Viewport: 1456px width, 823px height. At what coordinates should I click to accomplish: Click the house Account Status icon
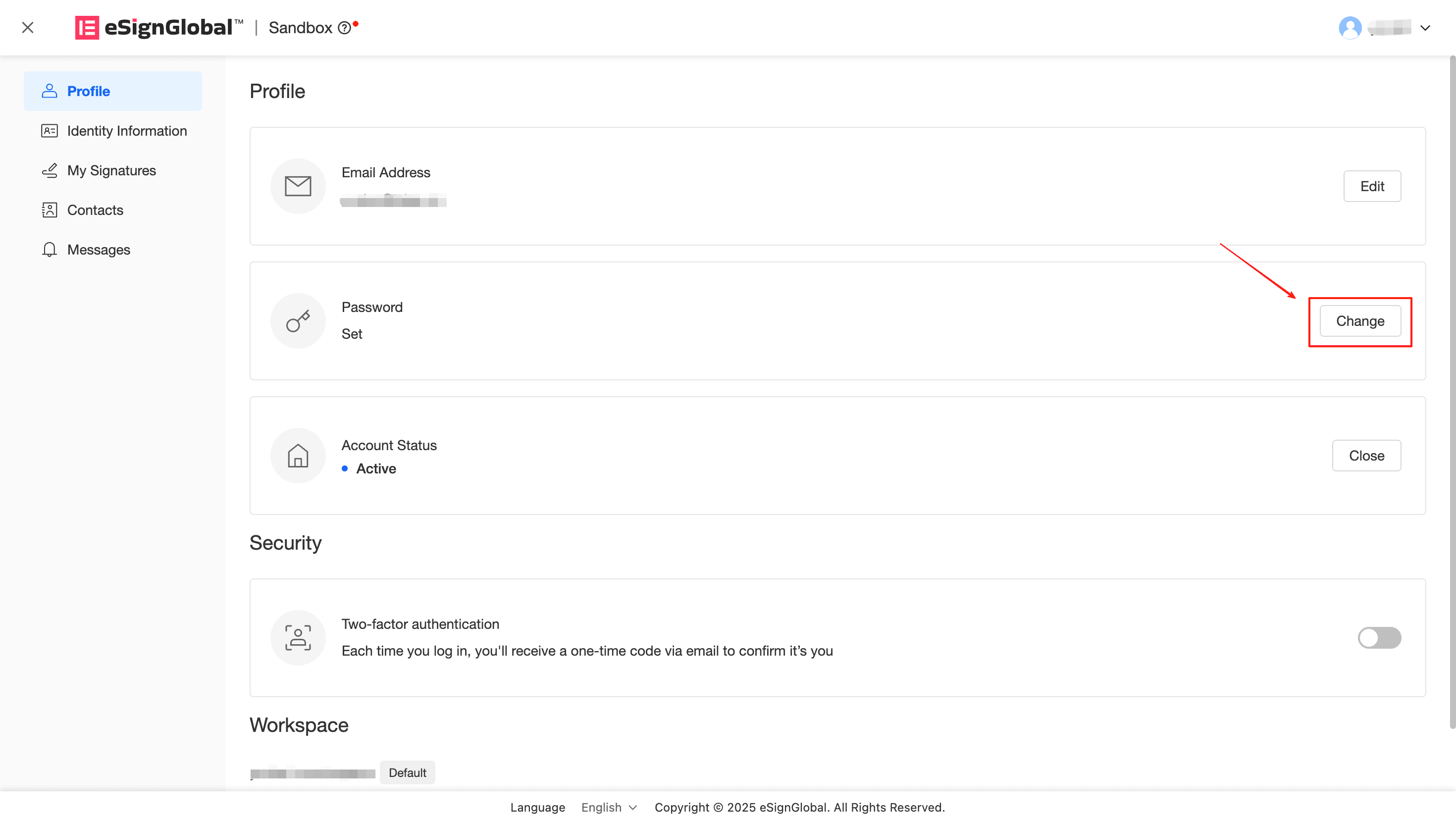[x=298, y=456]
